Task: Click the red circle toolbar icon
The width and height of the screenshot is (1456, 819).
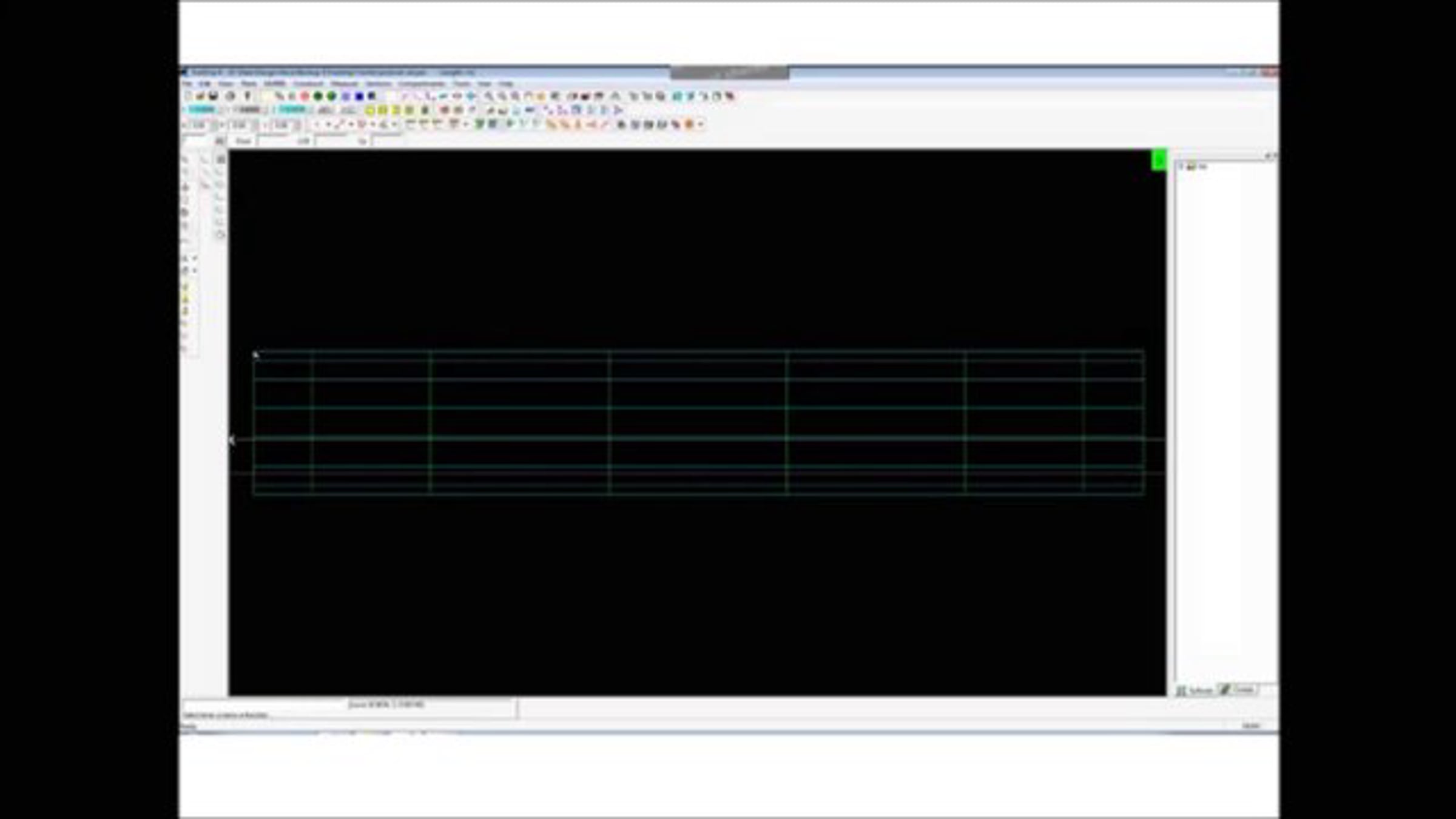Action: coord(305,96)
